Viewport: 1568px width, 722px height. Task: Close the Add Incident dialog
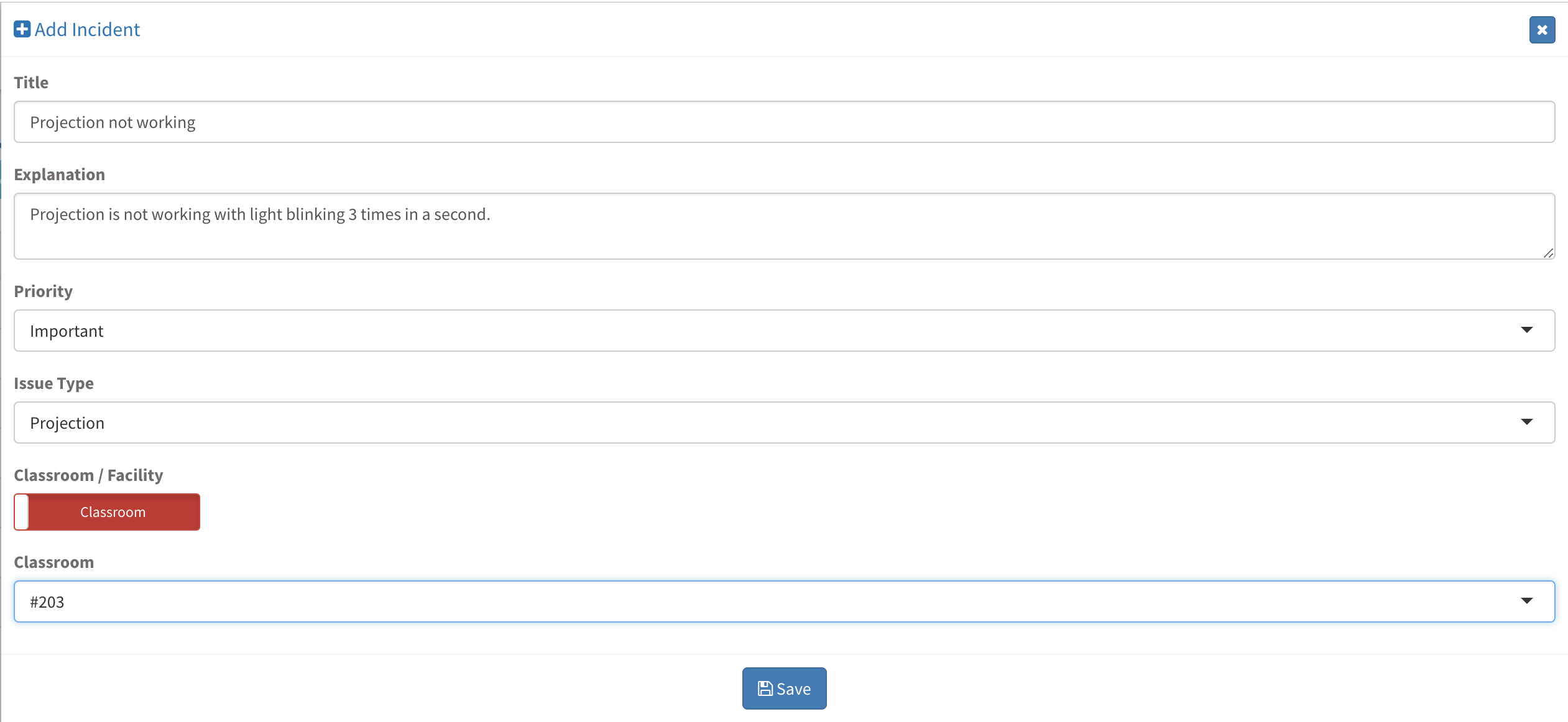point(1542,30)
